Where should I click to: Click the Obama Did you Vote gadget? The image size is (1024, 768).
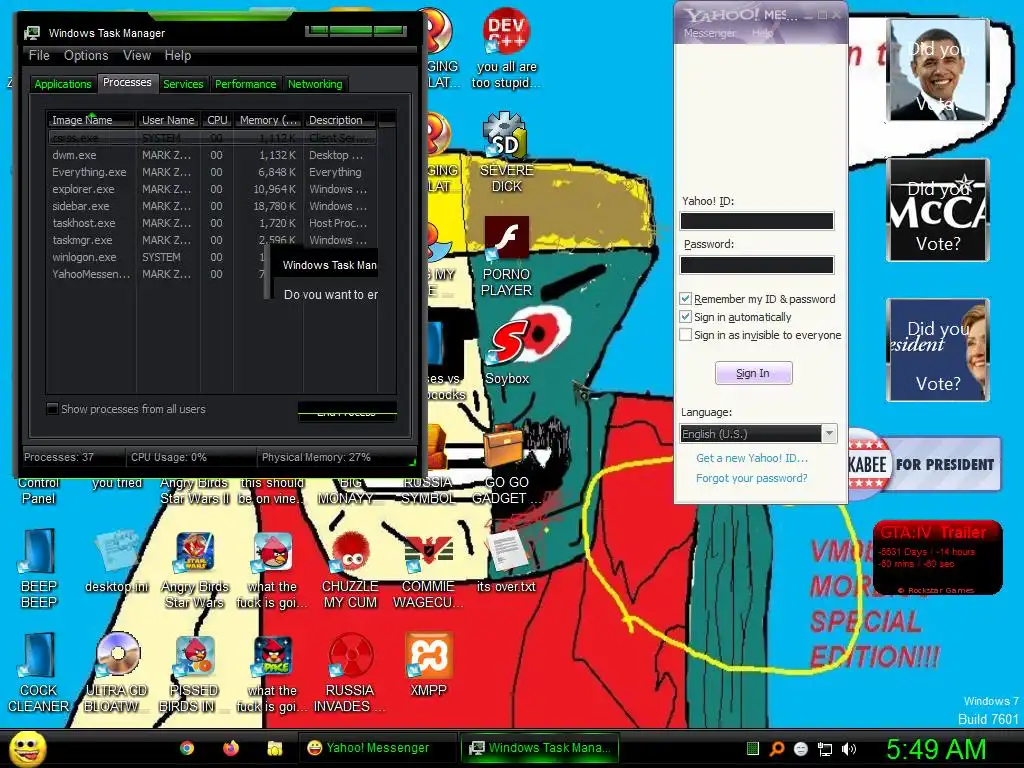pos(938,70)
